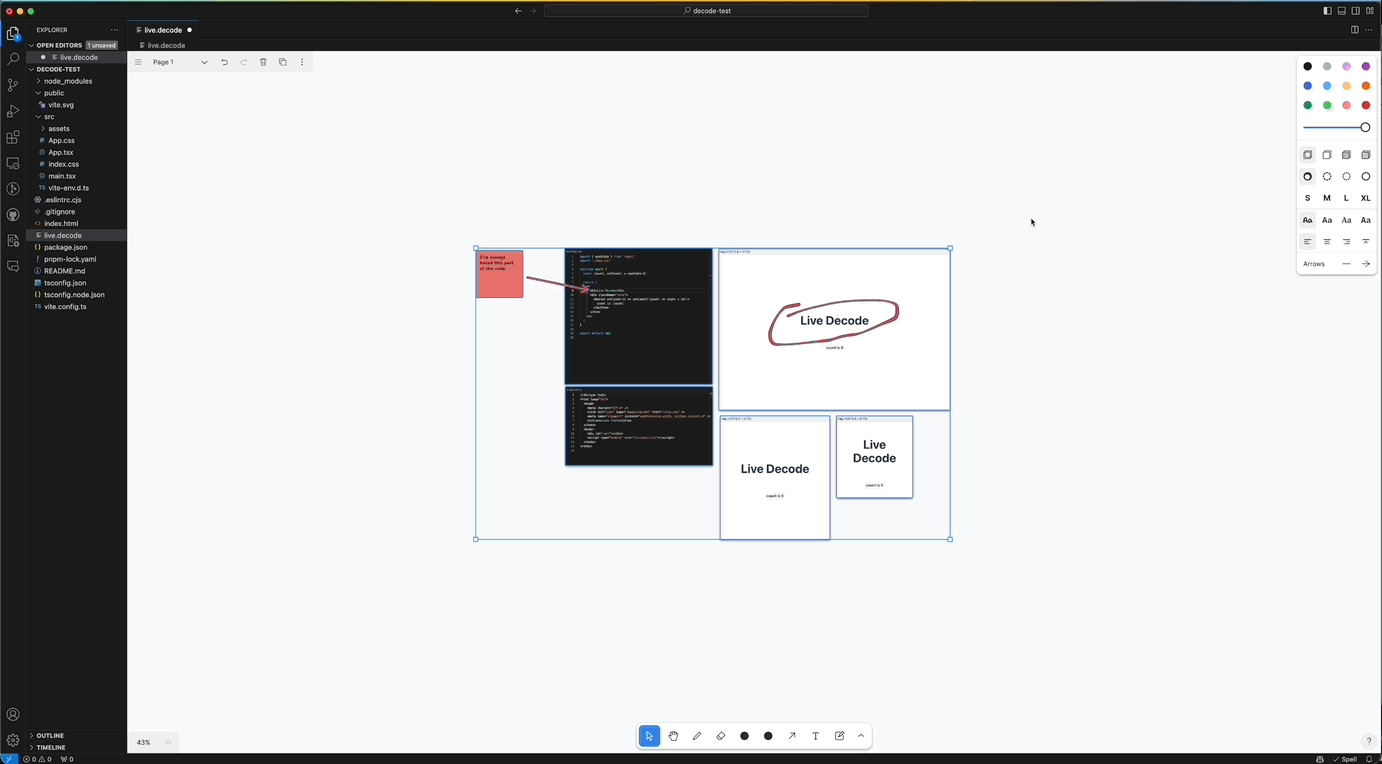Pick the Draw pencil tool
1382x764 pixels.
click(697, 736)
